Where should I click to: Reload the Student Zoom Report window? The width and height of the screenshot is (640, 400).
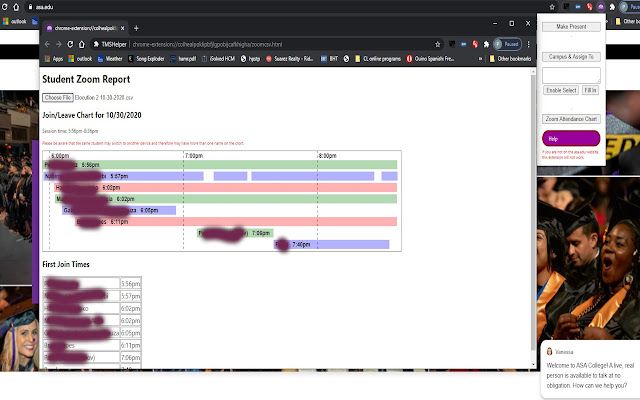70,44
